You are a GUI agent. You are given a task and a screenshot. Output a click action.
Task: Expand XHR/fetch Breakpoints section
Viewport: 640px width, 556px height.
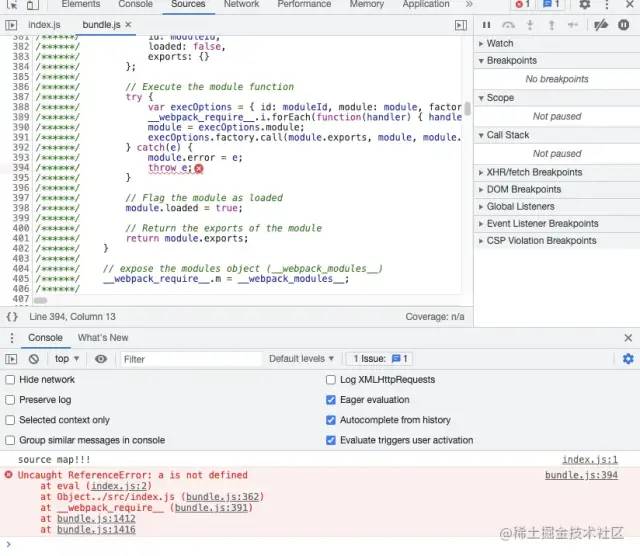tap(557, 172)
